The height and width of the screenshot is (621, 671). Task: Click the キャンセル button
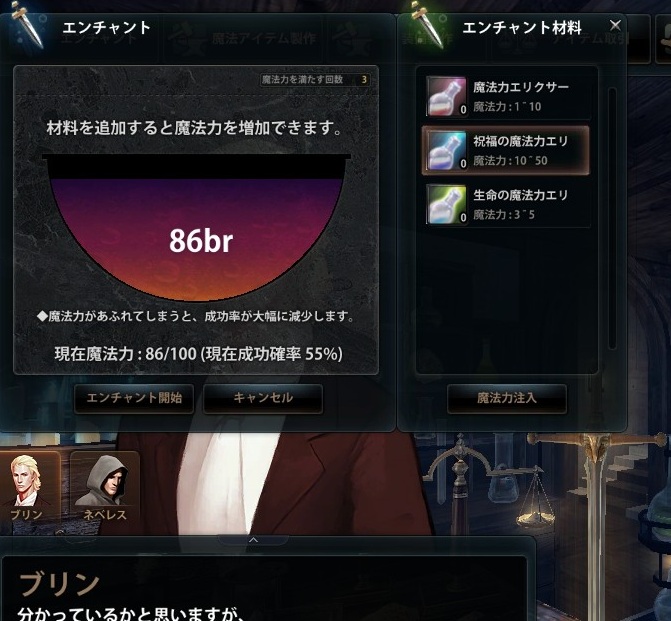263,398
